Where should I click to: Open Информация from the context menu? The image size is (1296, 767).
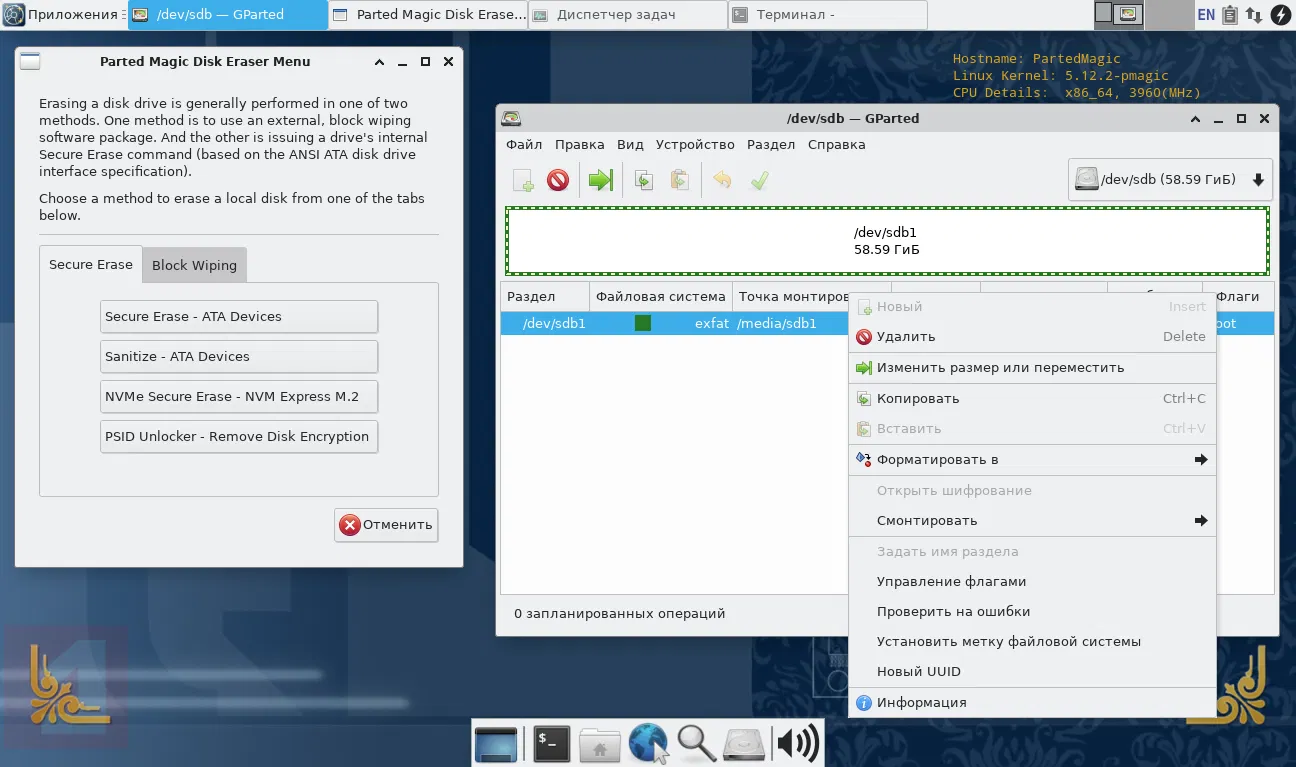[1032, 703]
